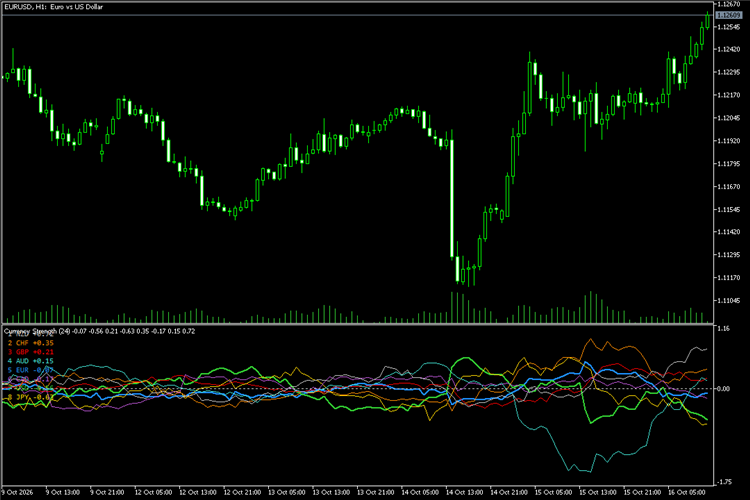The width and height of the screenshot is (750, 500).
Task: Select the JPY legend row
Action: click(31, 397)
